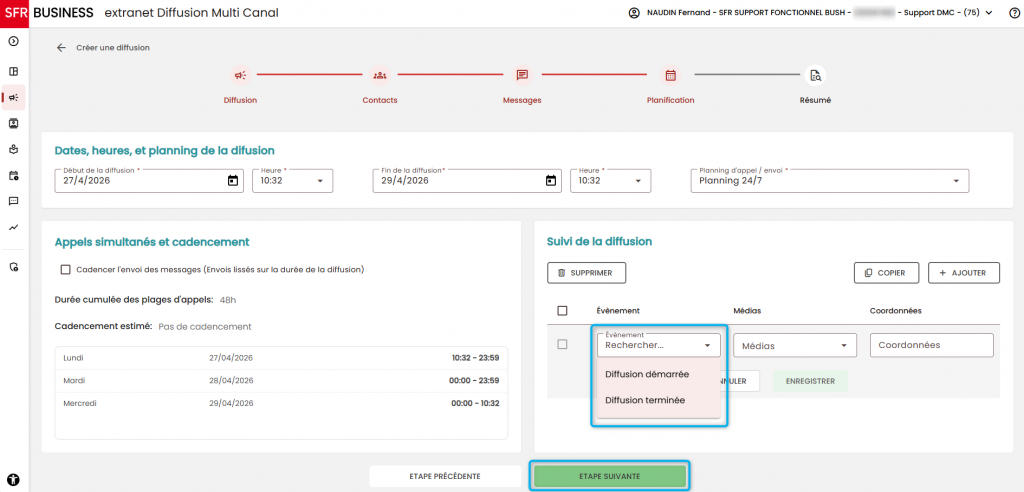Open the start Heure 10:32 dropdown
The height and width of the screenshot is (492, 1024).
pos(293,181)
